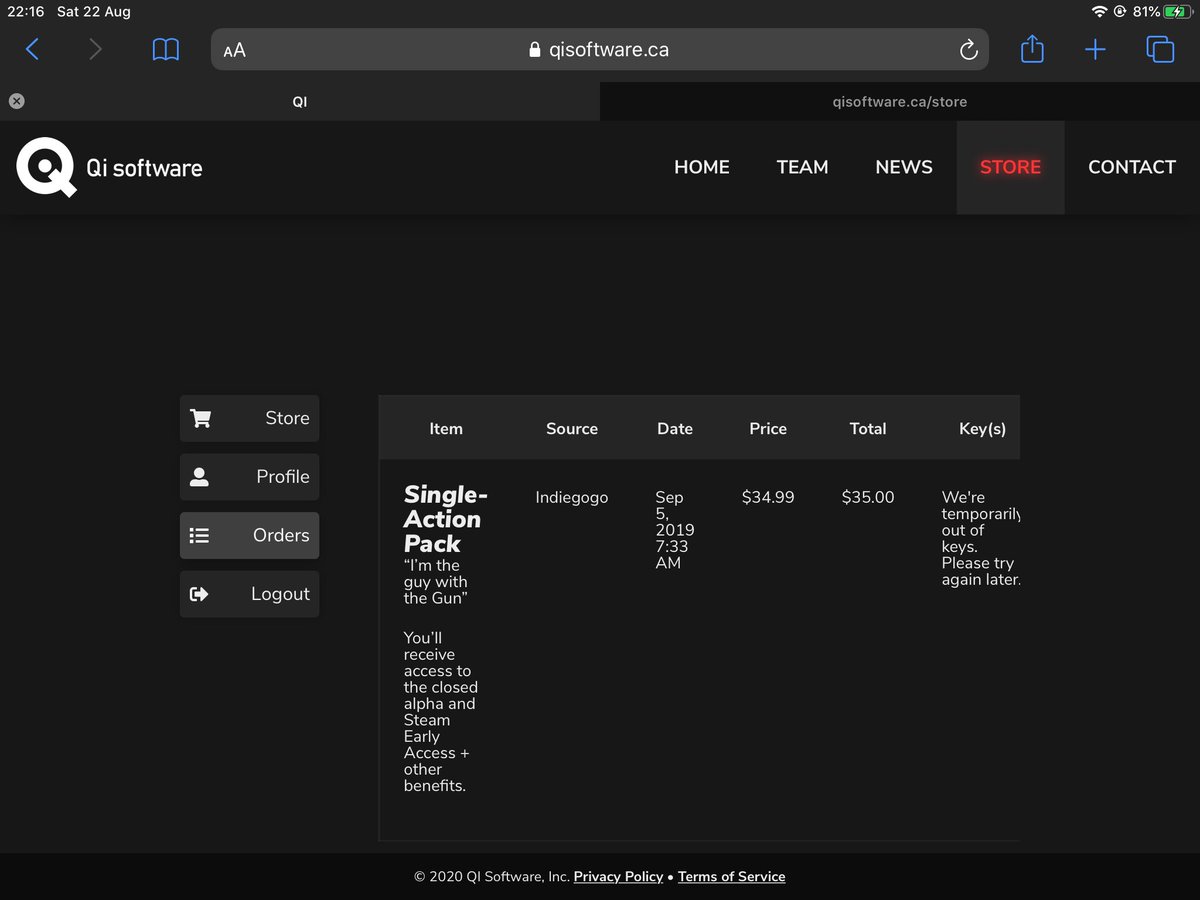
Task: Tap the Wi-Fi status icon
Action: point(1100,12)
